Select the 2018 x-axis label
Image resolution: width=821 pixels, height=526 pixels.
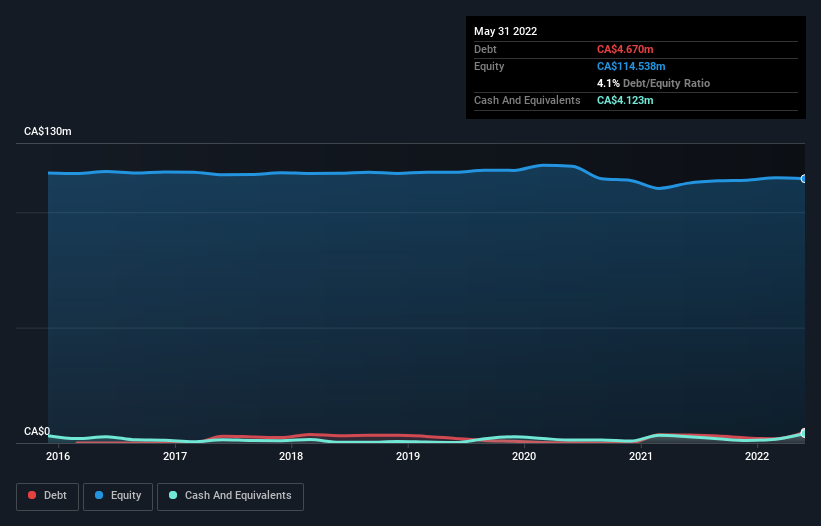(291, 456)
